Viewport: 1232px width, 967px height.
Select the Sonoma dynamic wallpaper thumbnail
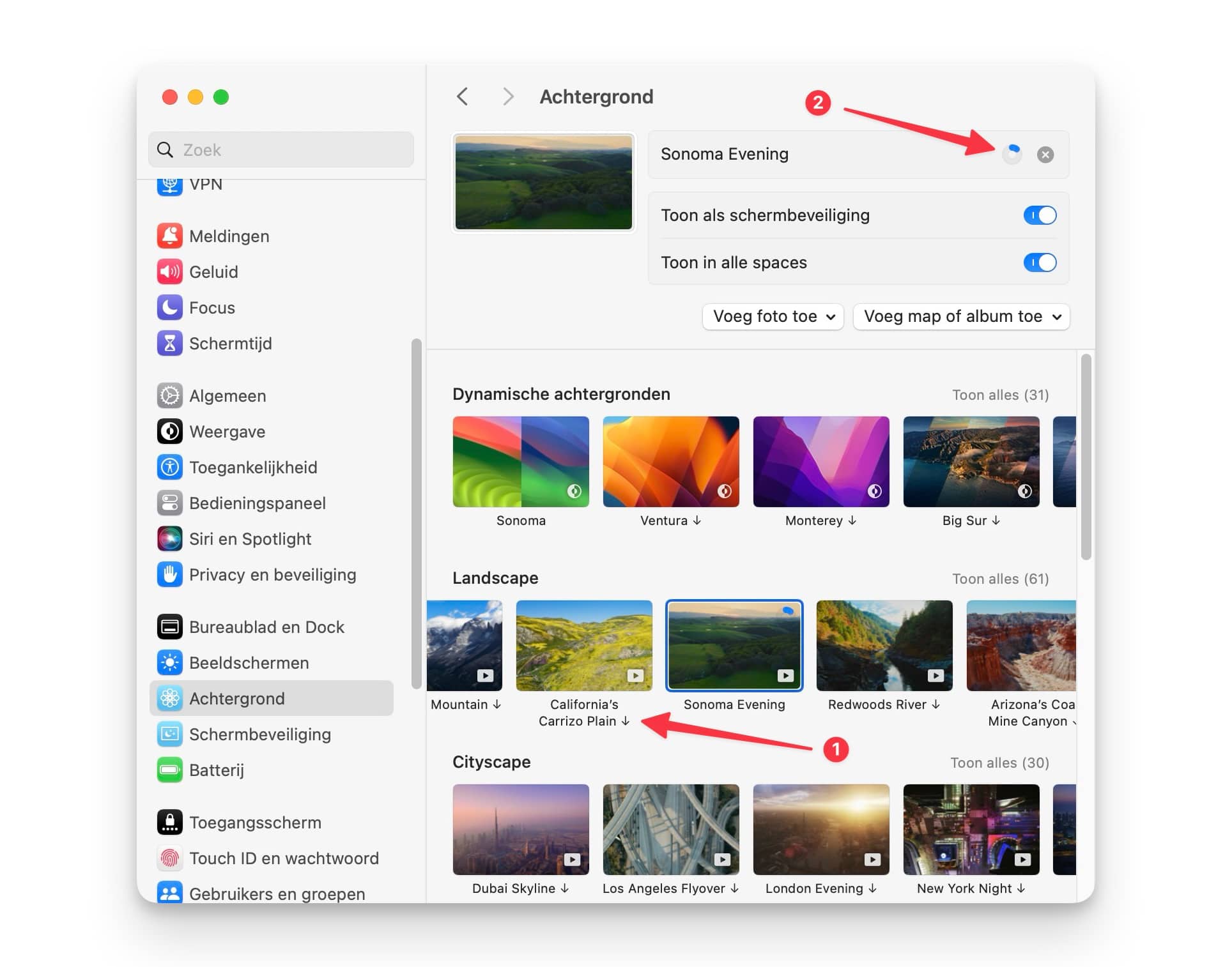(x=521, y=462)
